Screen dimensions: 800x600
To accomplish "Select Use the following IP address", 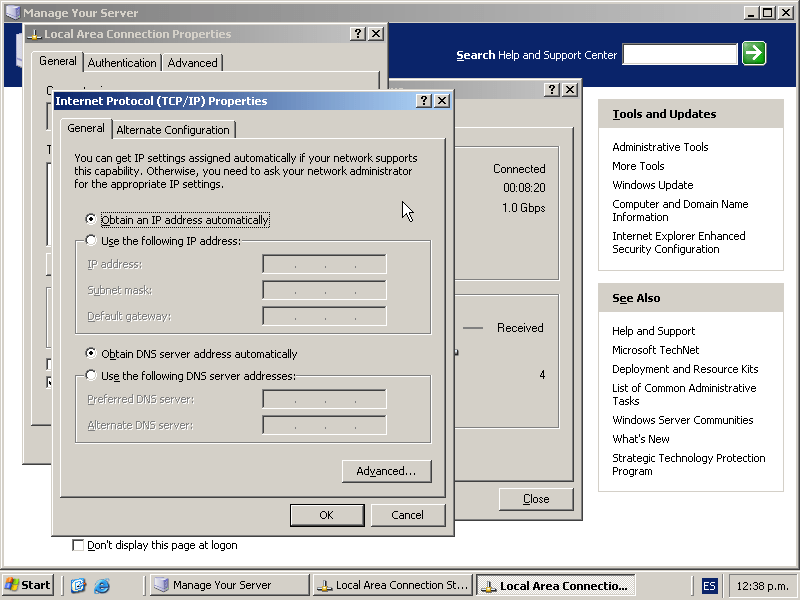I will tap(92, 241).
